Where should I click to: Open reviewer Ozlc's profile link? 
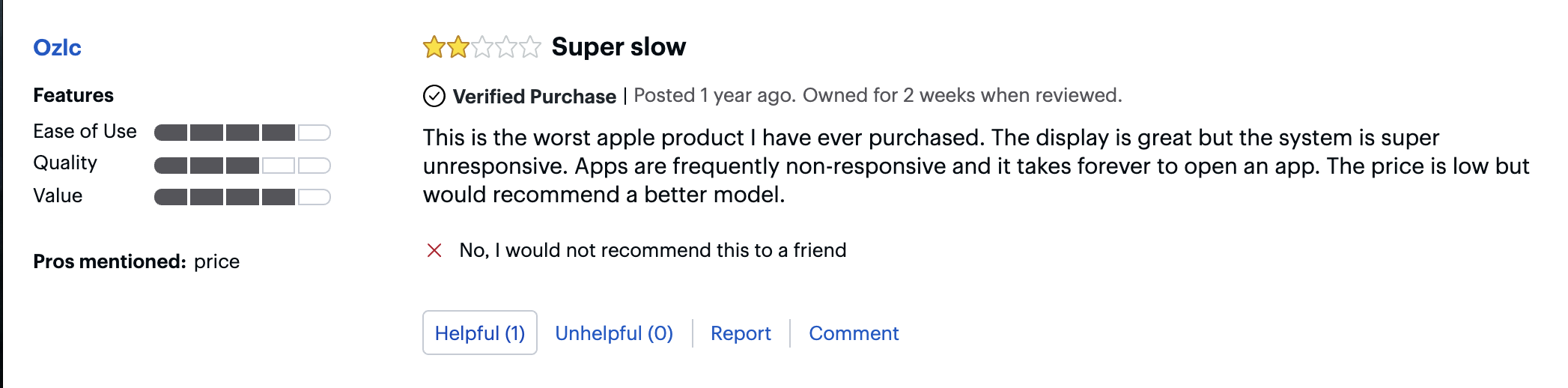click(x=57, y=48)
